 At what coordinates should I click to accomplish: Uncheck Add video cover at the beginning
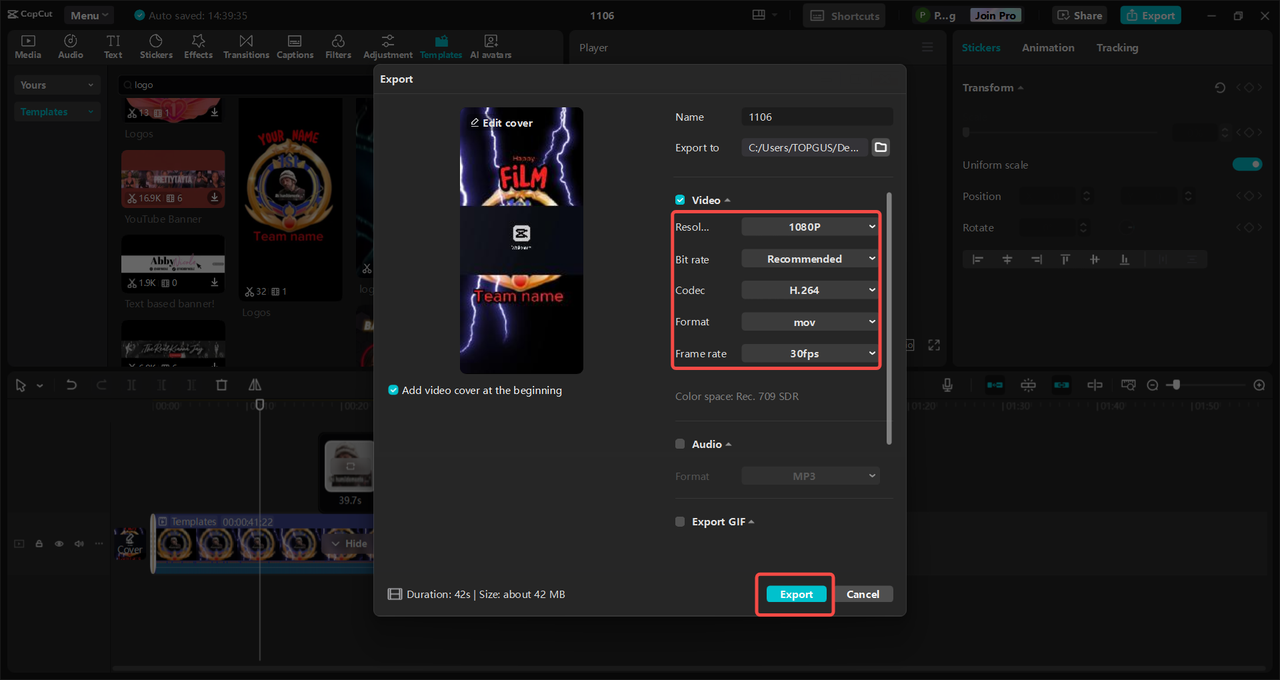click(x=394, y=390)
